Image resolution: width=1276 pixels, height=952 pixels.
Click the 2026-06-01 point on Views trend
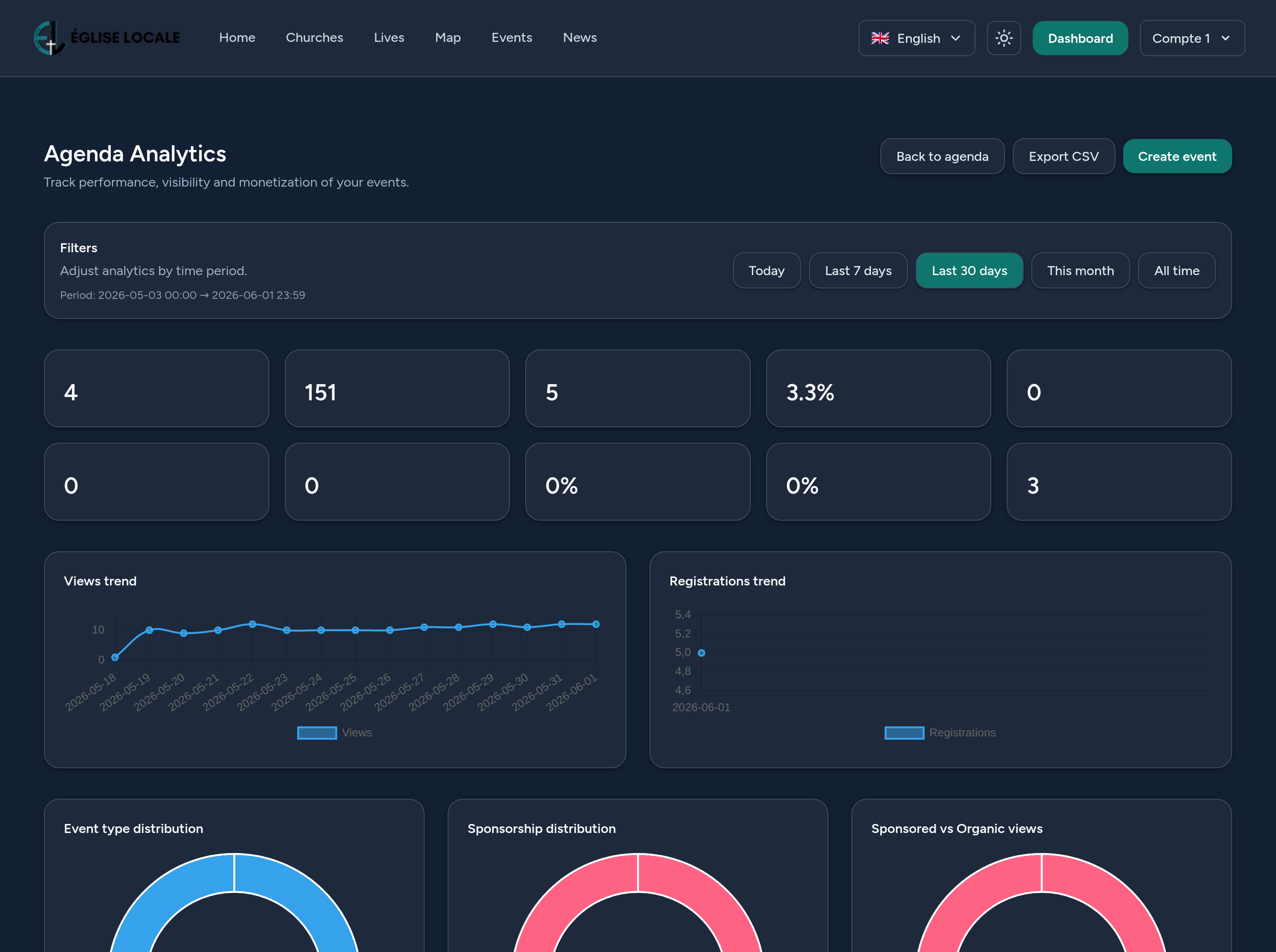[596, 624]
